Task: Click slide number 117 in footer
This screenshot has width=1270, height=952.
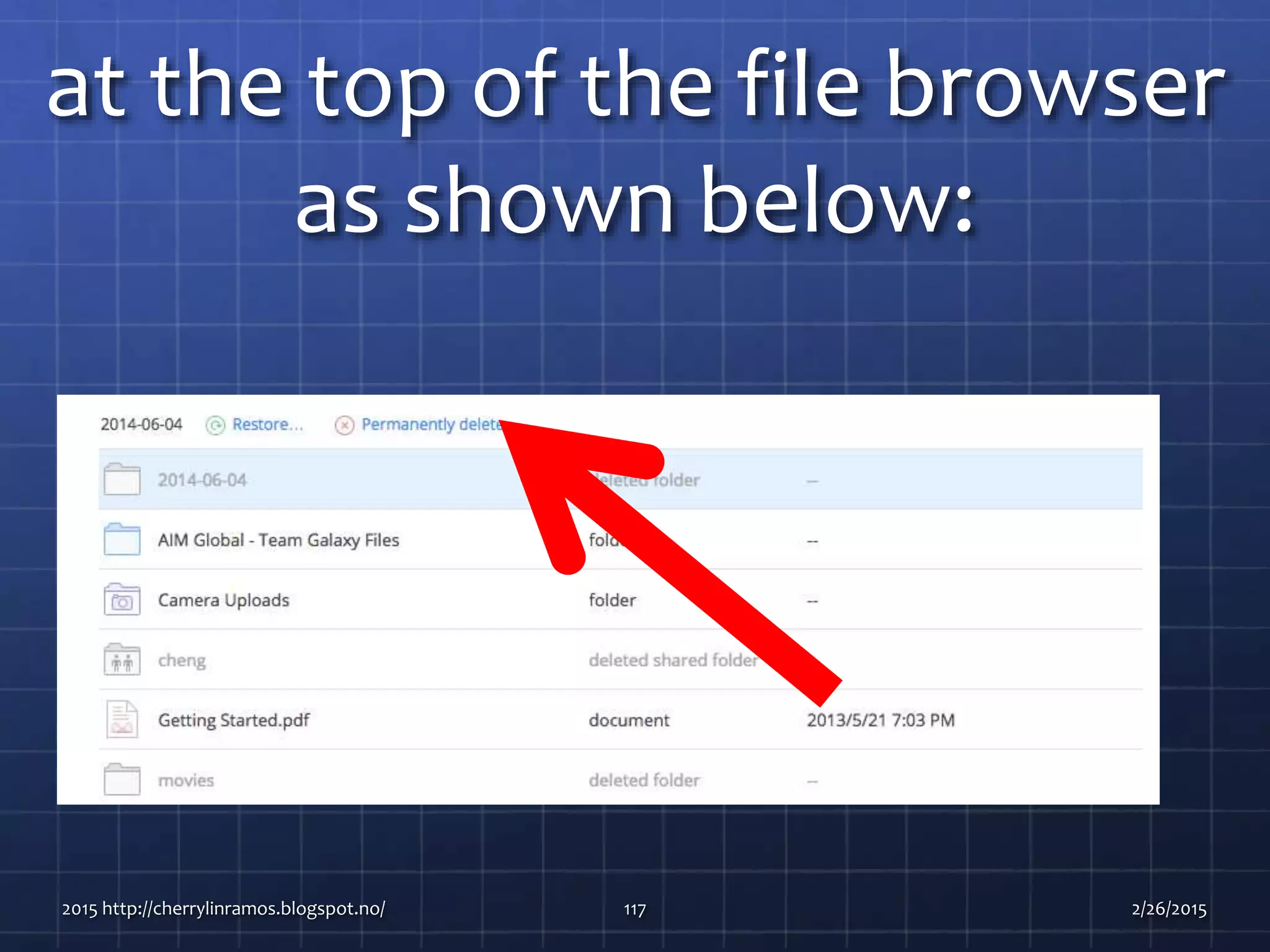Action: [x=634, y=910]
